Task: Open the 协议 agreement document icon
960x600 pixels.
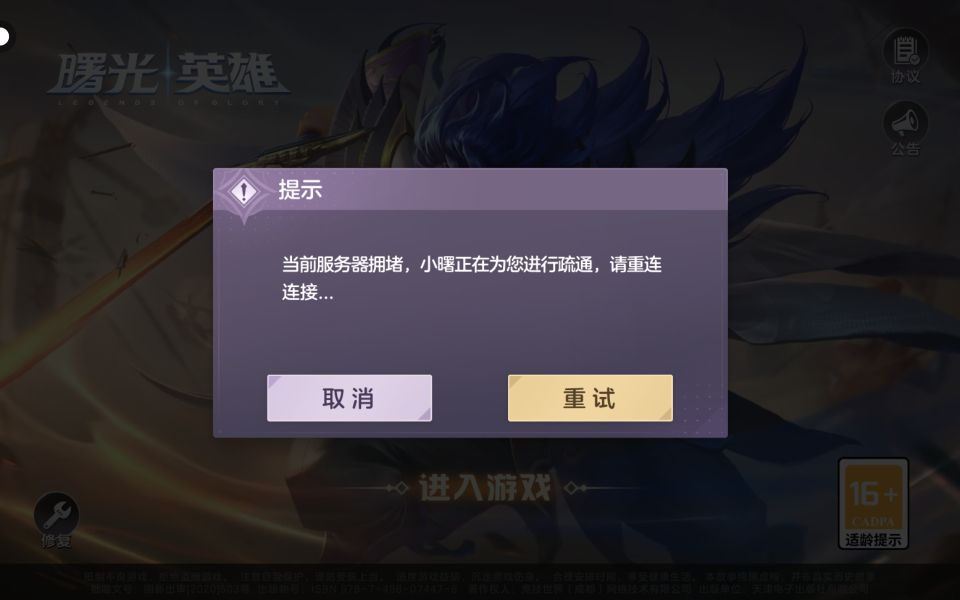Action: click(x=905, y=50)
